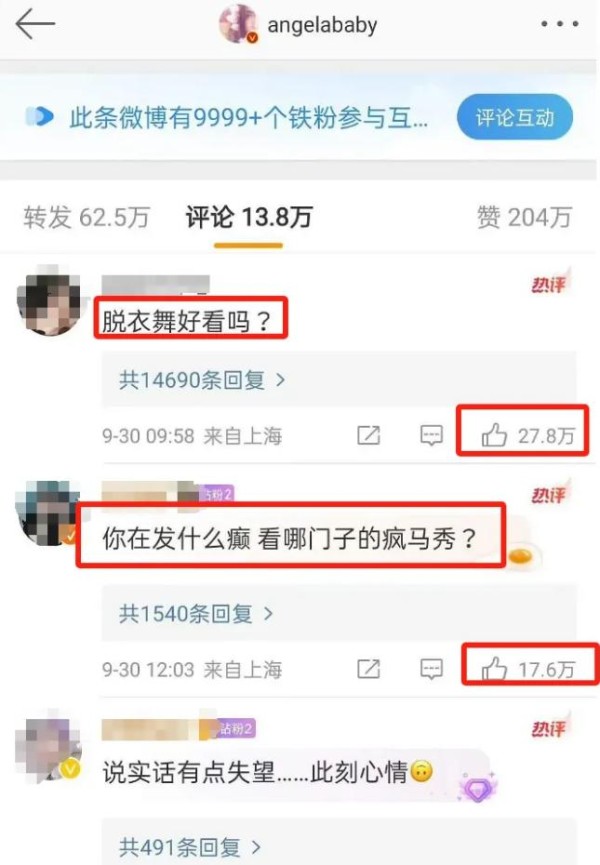Image resolution: width=600 pixels, height=865 pixels.
Task: Tap the diamond badge on third comment
Action: 476,788
